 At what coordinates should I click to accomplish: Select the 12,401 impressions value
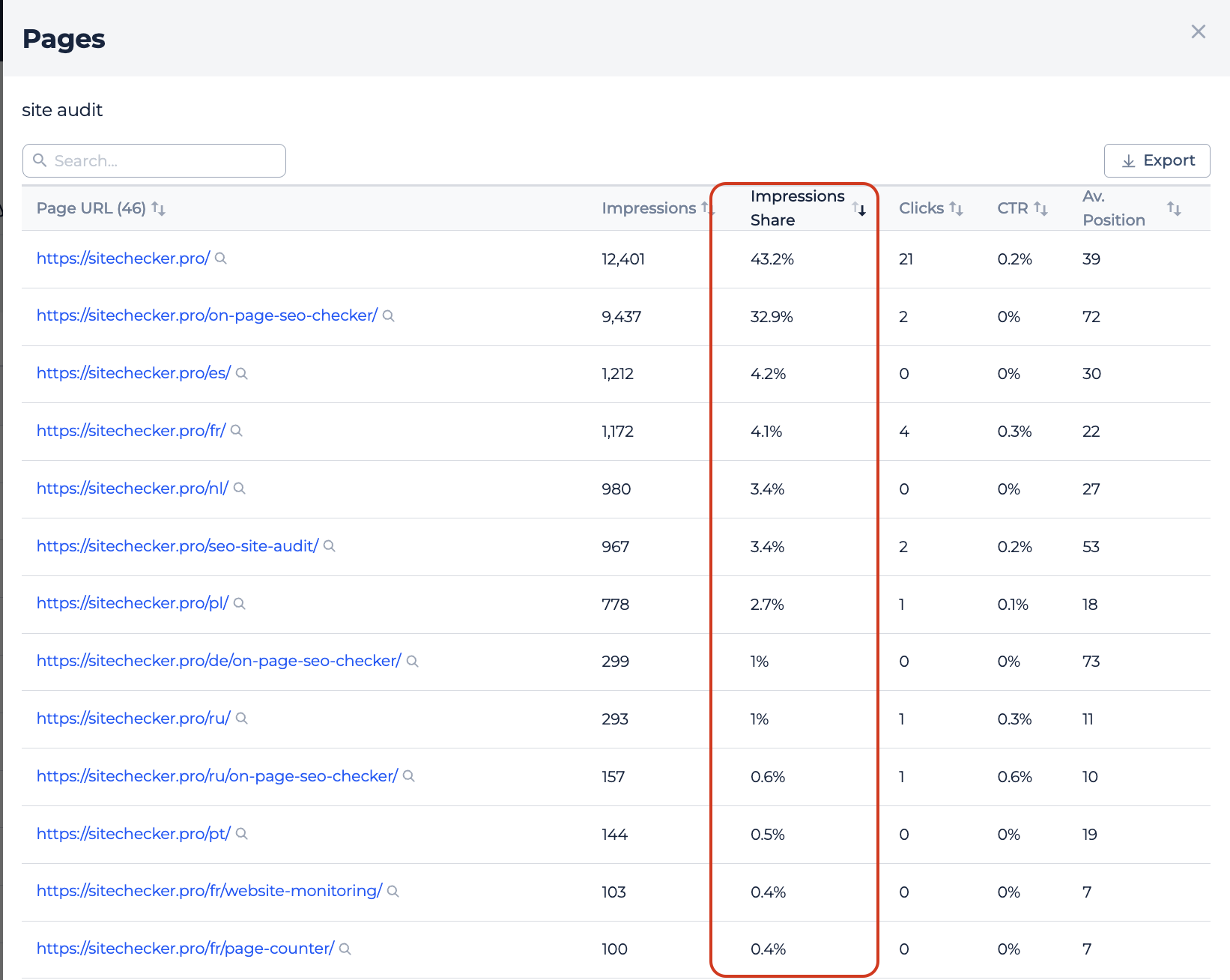(623, 259)
